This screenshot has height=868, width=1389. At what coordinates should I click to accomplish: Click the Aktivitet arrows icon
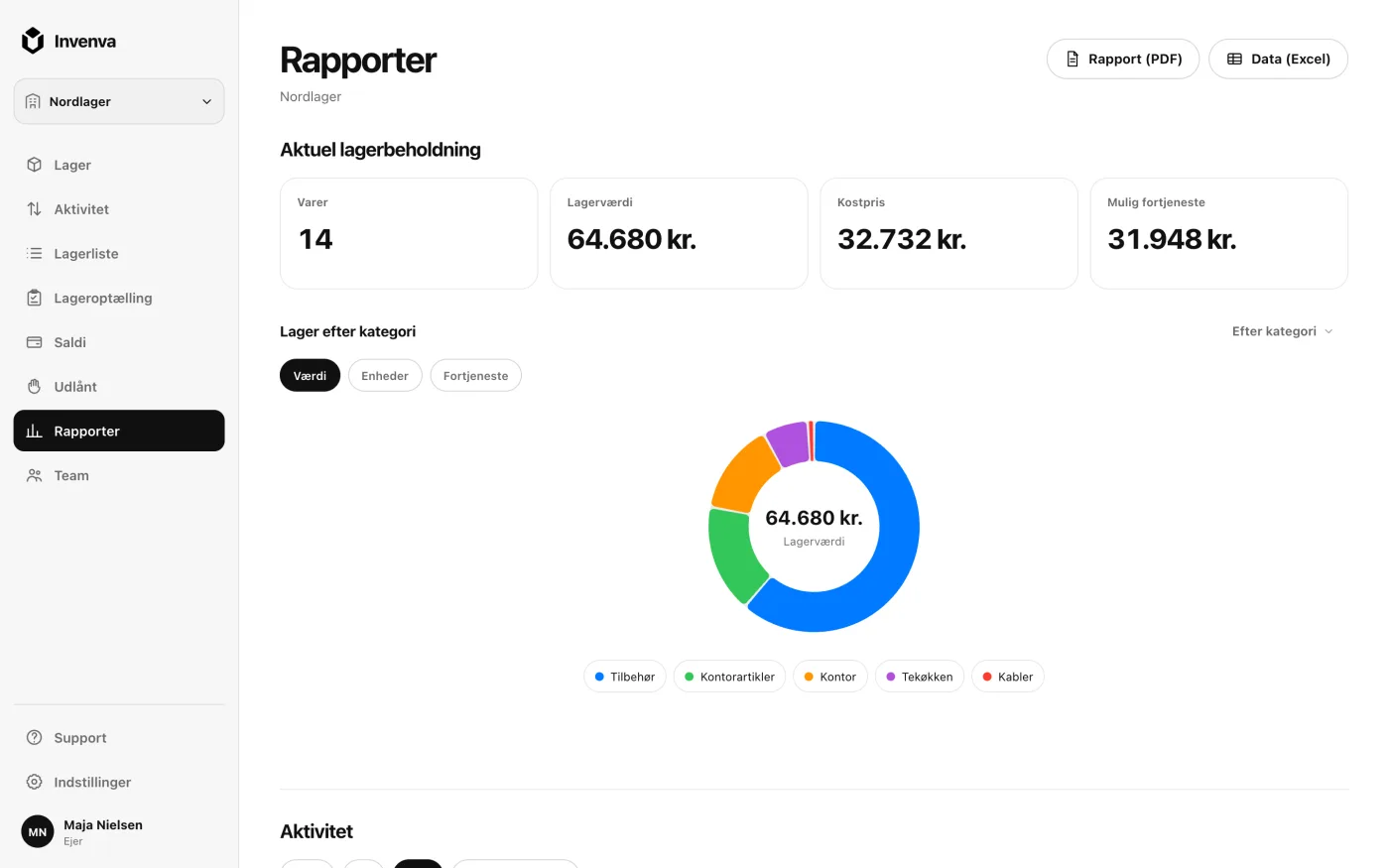pos(34,209)
